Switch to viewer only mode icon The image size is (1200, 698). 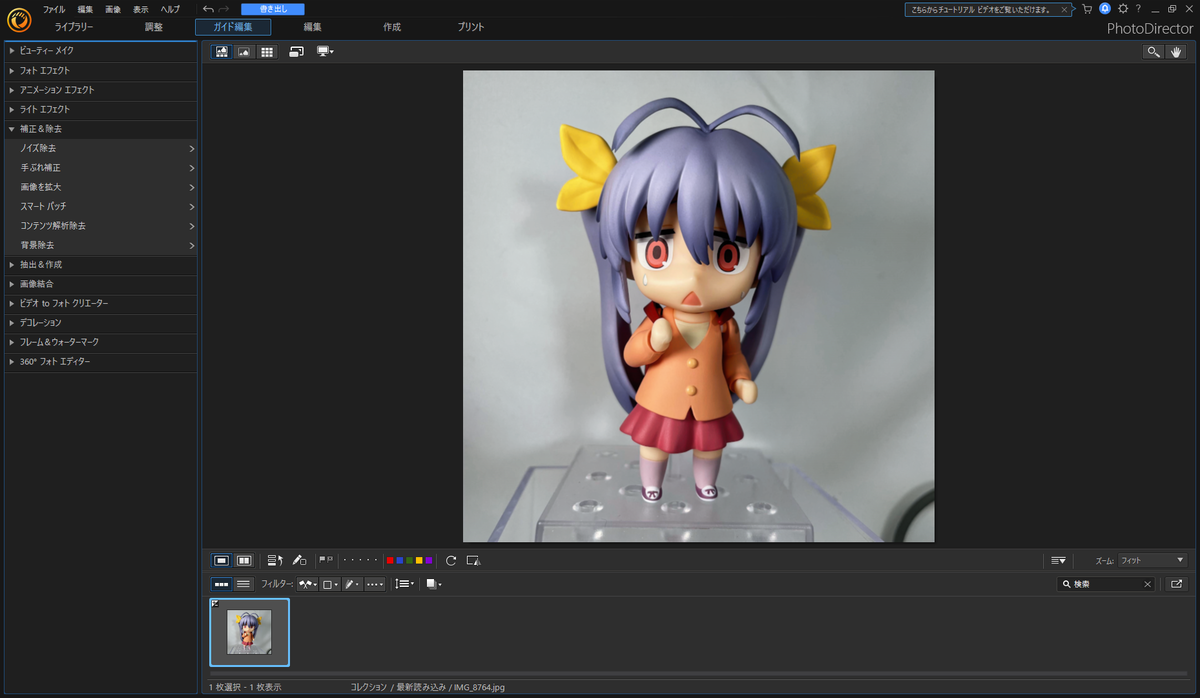244,51
